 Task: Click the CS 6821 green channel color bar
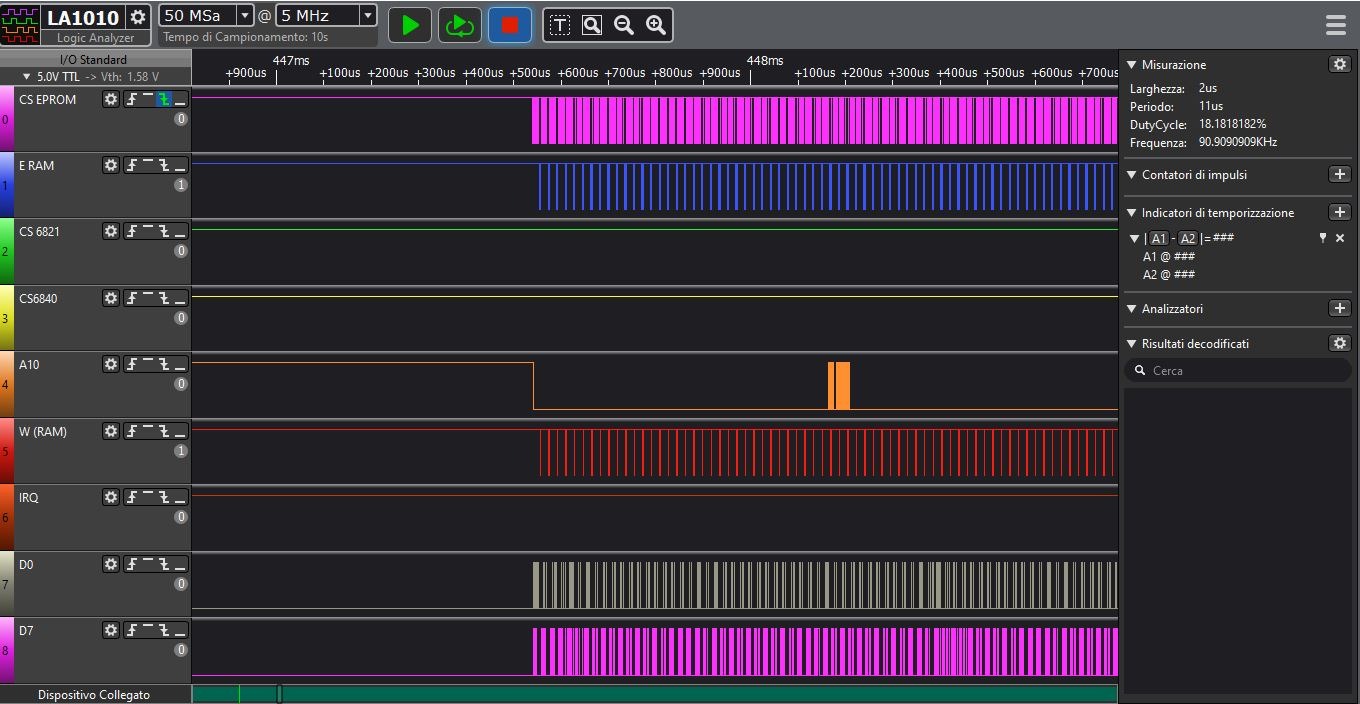pyautogui.click(x=6, y=251)
